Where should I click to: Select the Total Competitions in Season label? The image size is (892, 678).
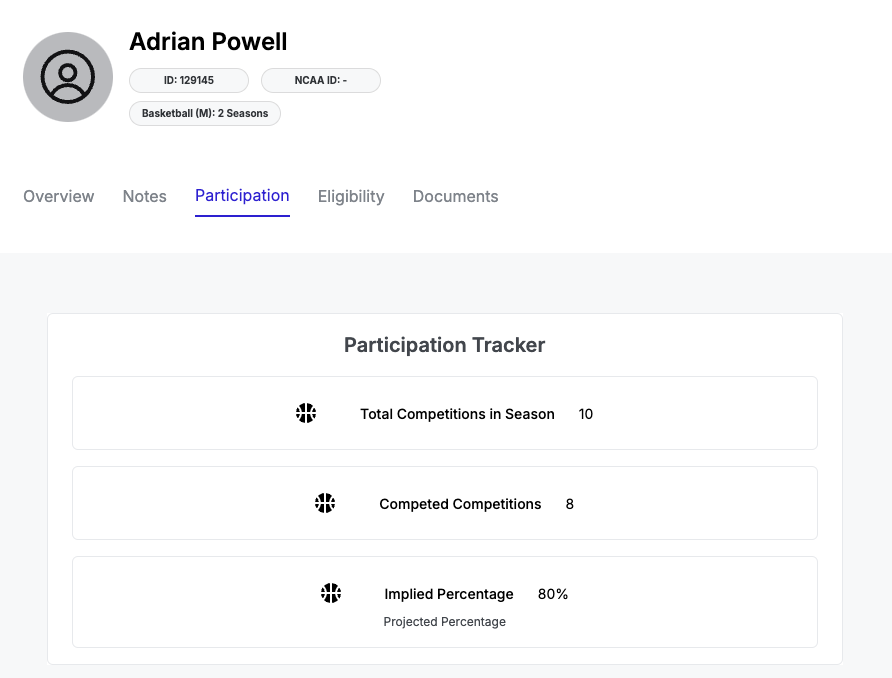[x=457, y=414]
